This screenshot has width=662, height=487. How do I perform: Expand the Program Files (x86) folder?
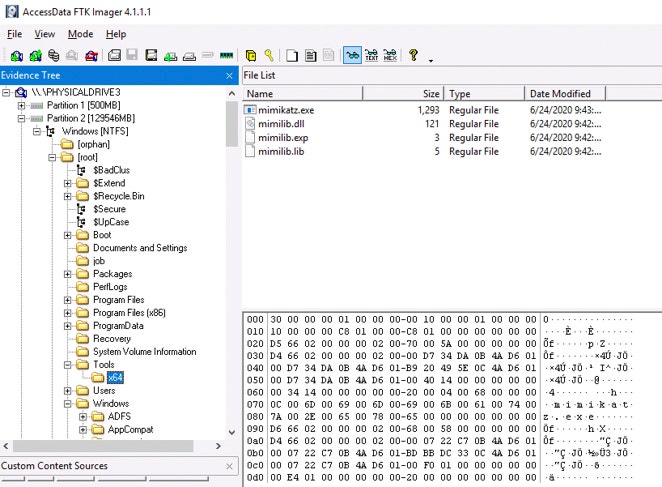coord(68,313)
